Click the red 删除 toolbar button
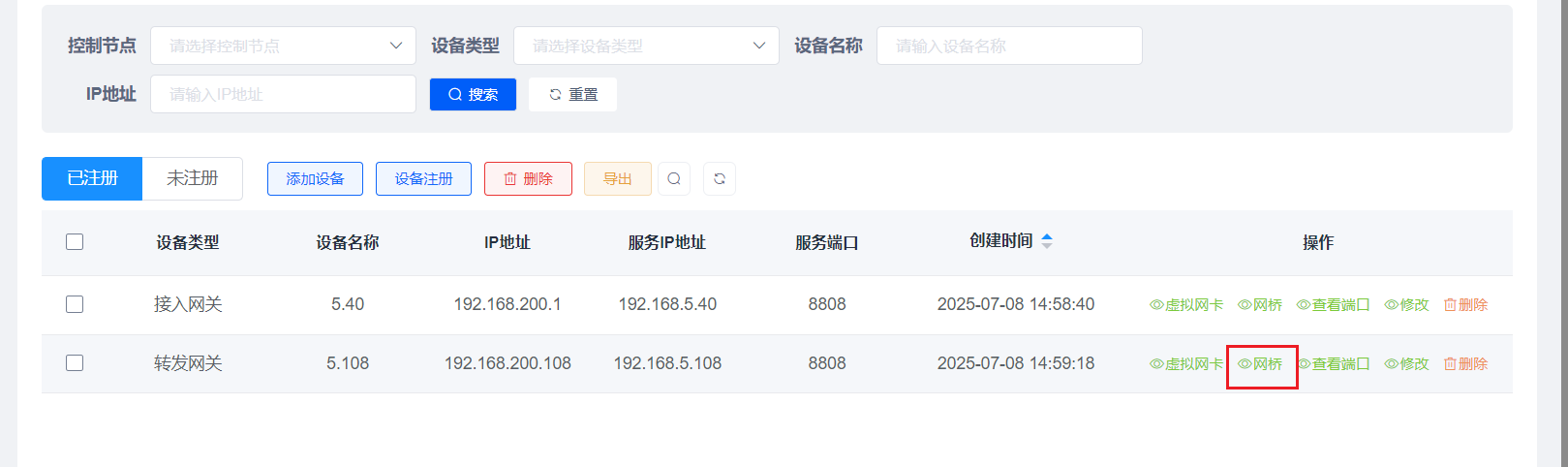1568x467 pixels. click(x=528, y=178)
